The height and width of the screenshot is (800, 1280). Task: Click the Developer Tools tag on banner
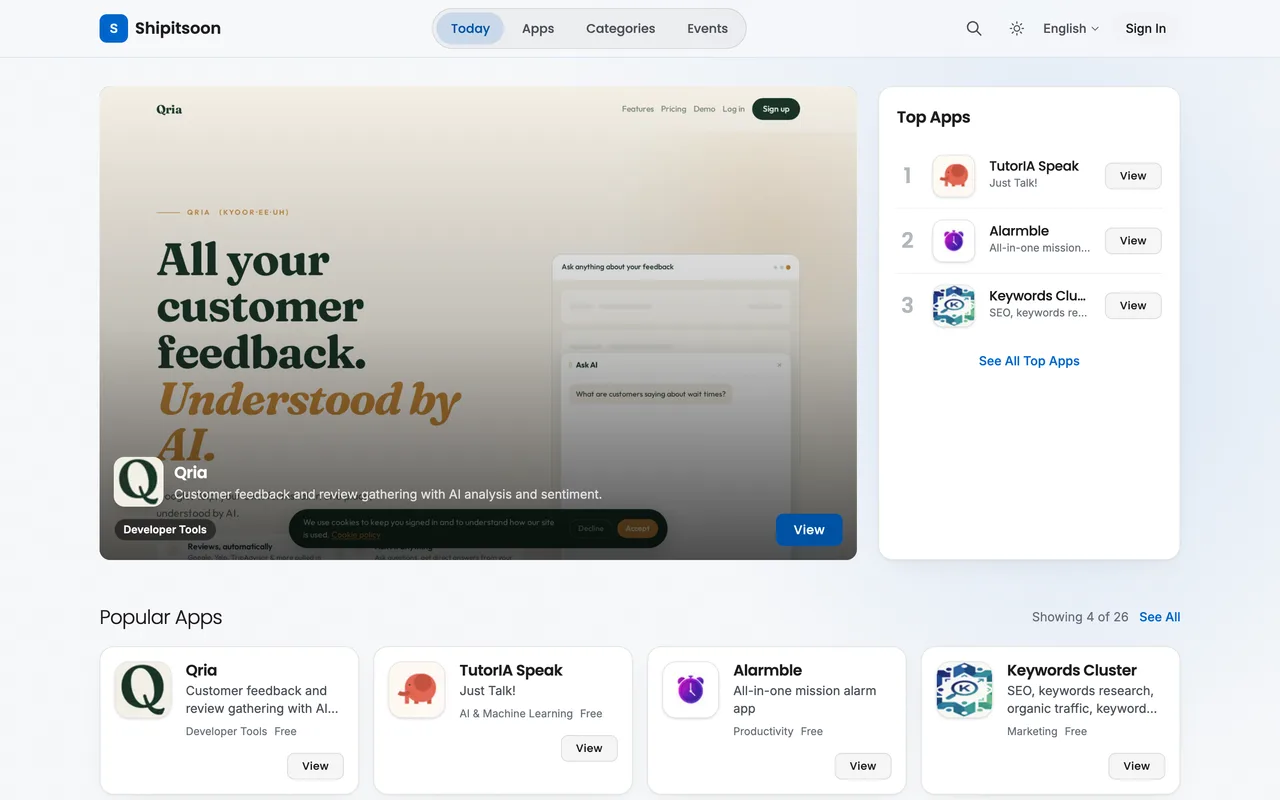tap(165, 530)
